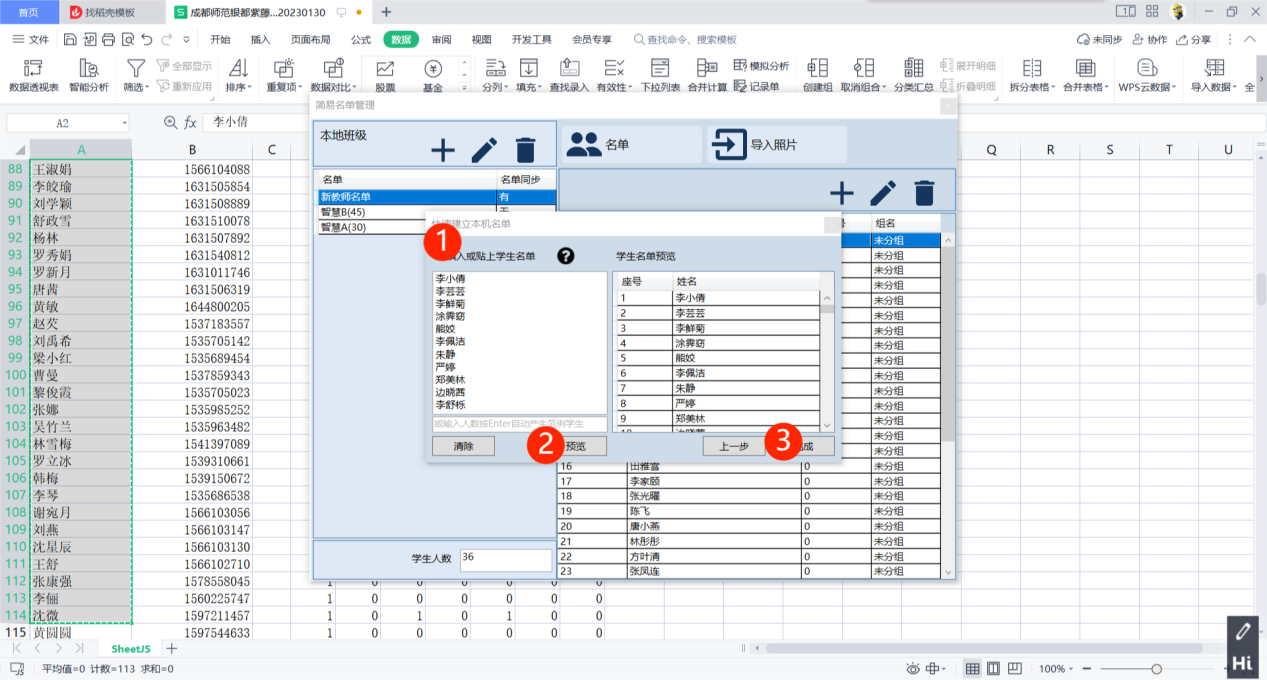Delete student using right panel trash icon
Viewport: 1267px width, 680px height.
click(924, 193)
